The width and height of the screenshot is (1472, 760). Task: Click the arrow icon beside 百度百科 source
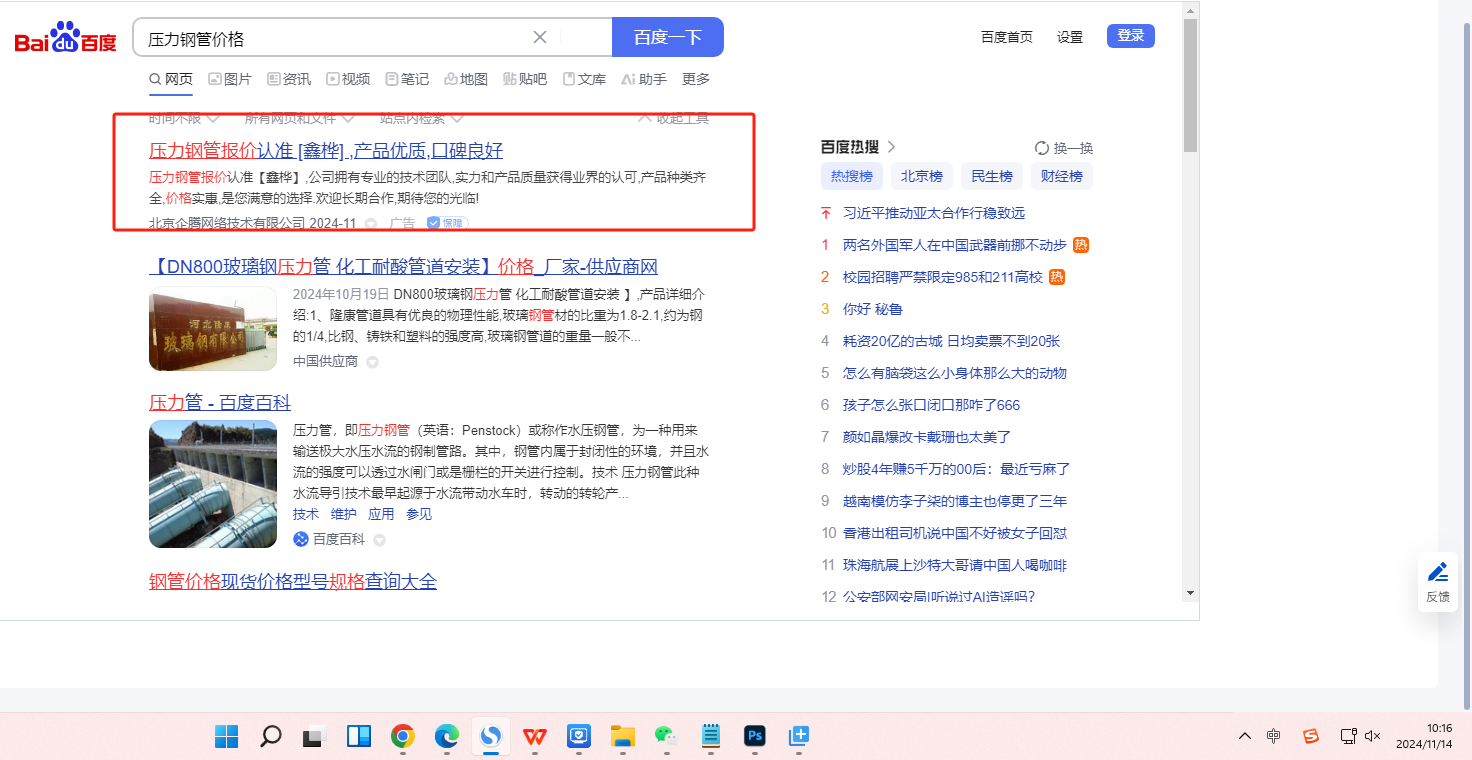click(x=379, y=540)
